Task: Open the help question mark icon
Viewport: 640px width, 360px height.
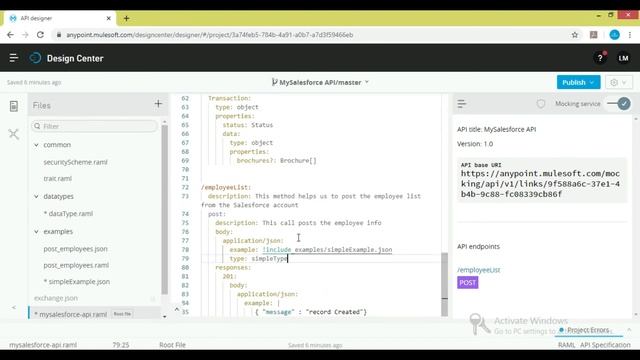Action: tap(600, 58)
